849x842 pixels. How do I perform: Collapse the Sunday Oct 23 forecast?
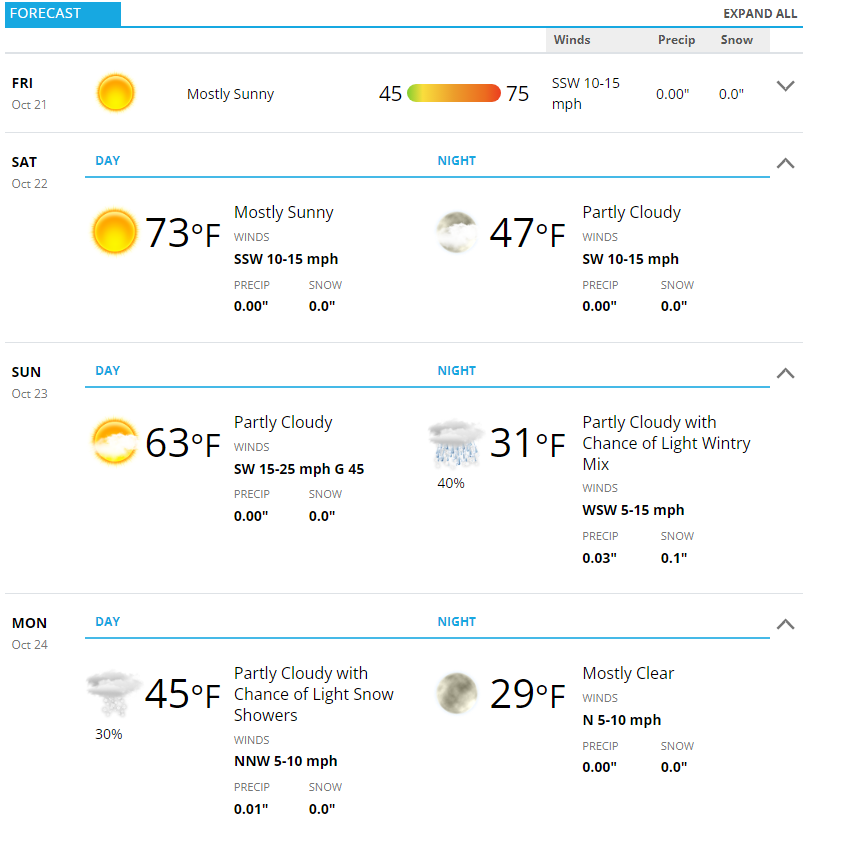point(785,373)
